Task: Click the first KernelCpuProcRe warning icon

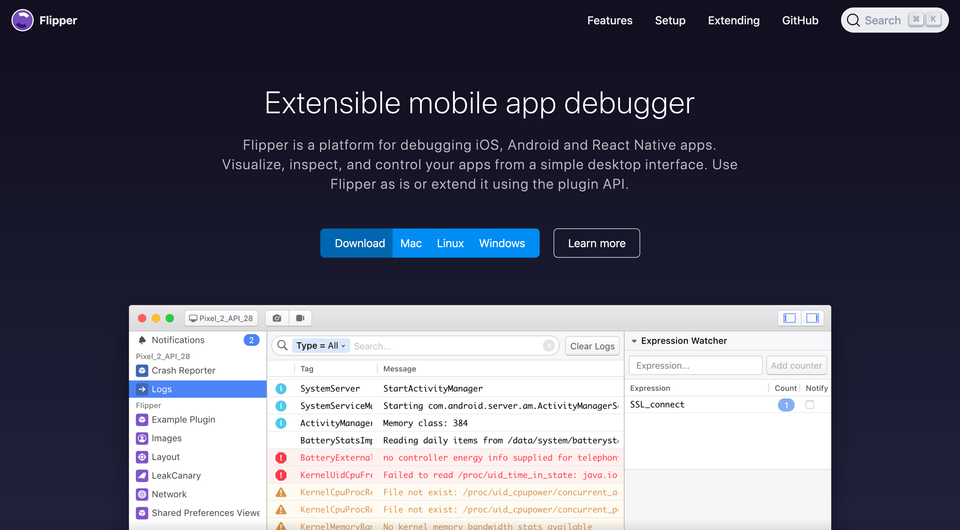Action: (281, 492)
